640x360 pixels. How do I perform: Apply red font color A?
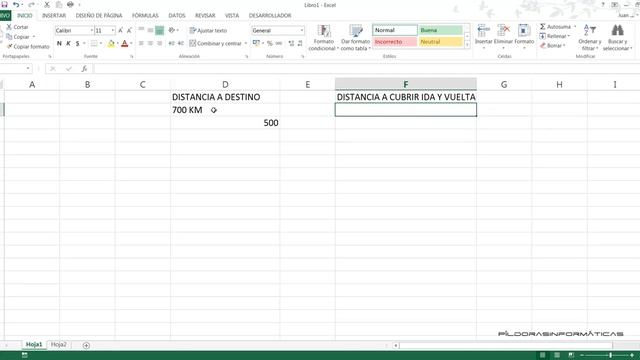[124, 43]
